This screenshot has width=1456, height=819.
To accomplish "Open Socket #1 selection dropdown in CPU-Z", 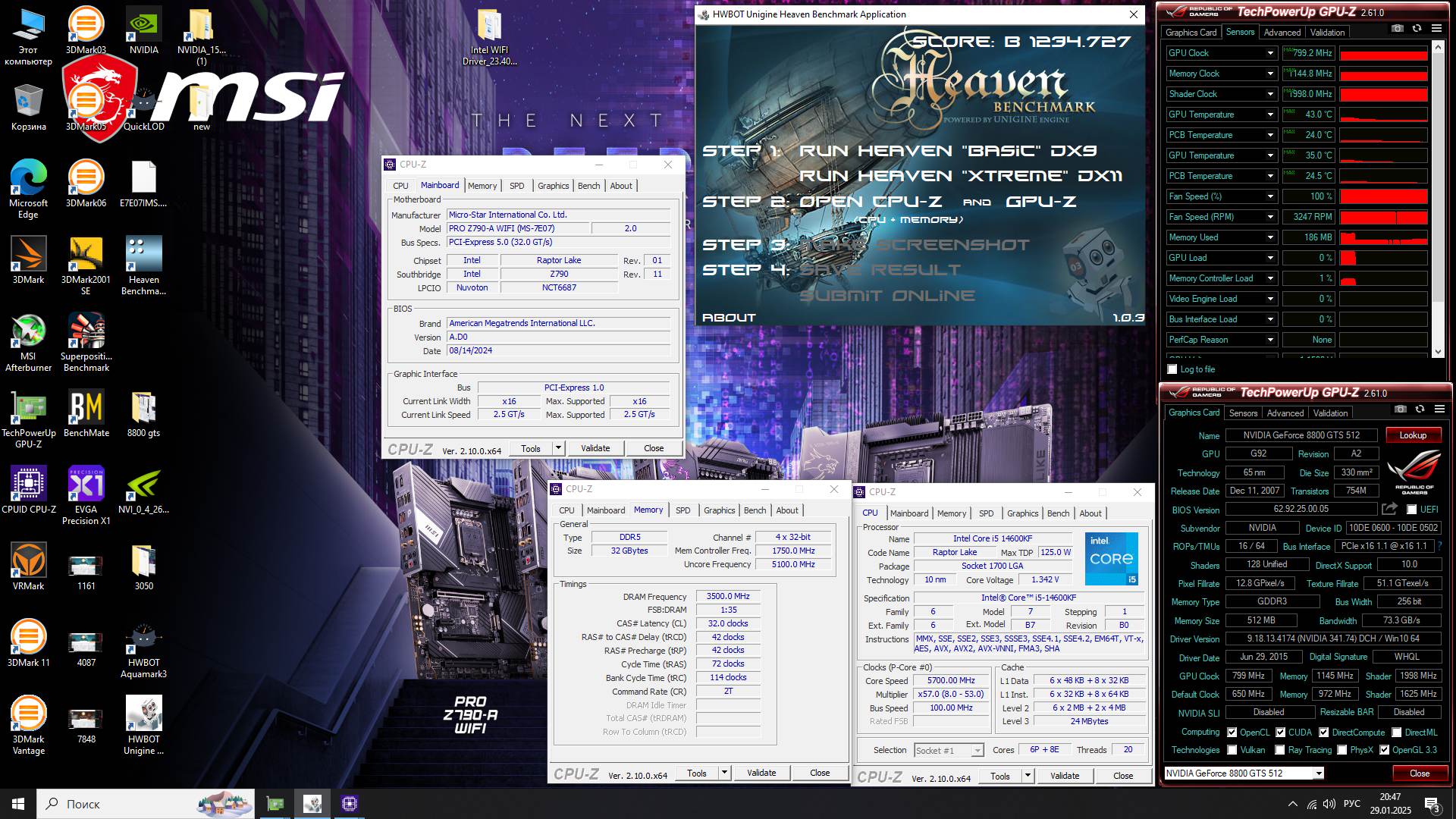I will (x=949, y=751).
